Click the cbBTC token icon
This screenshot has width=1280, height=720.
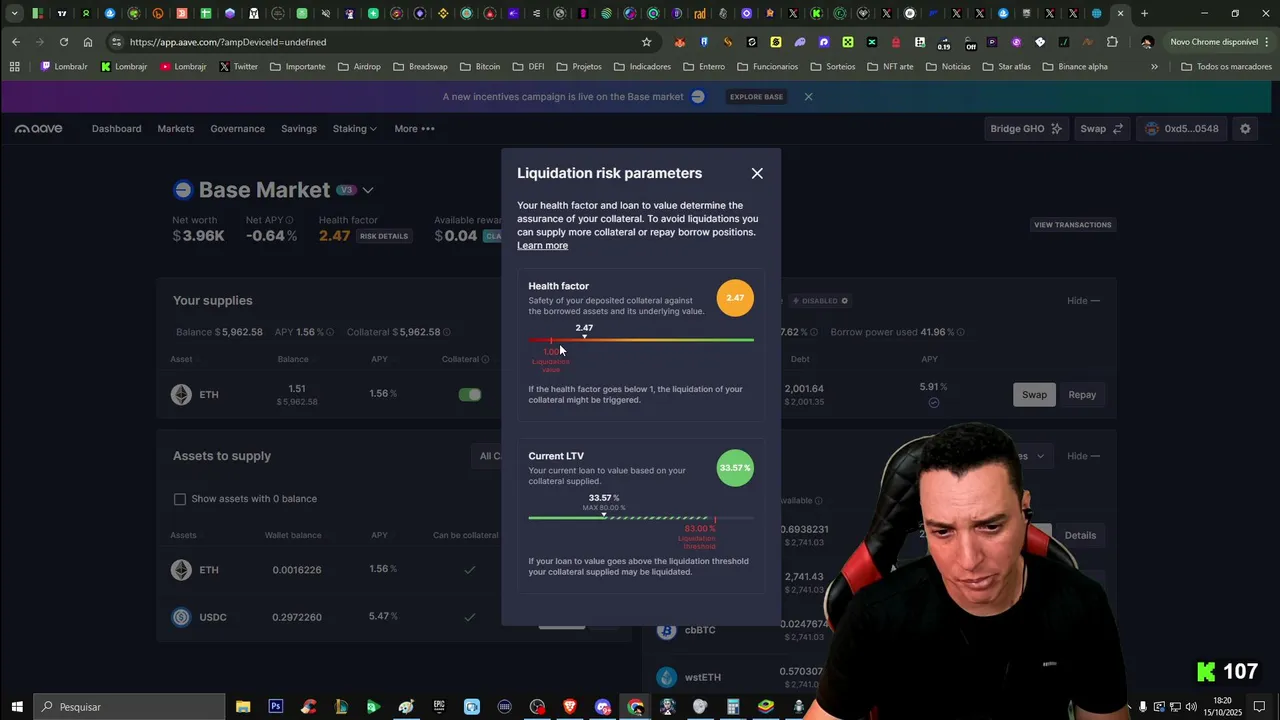pyautogui.click(x=667, y=630)
